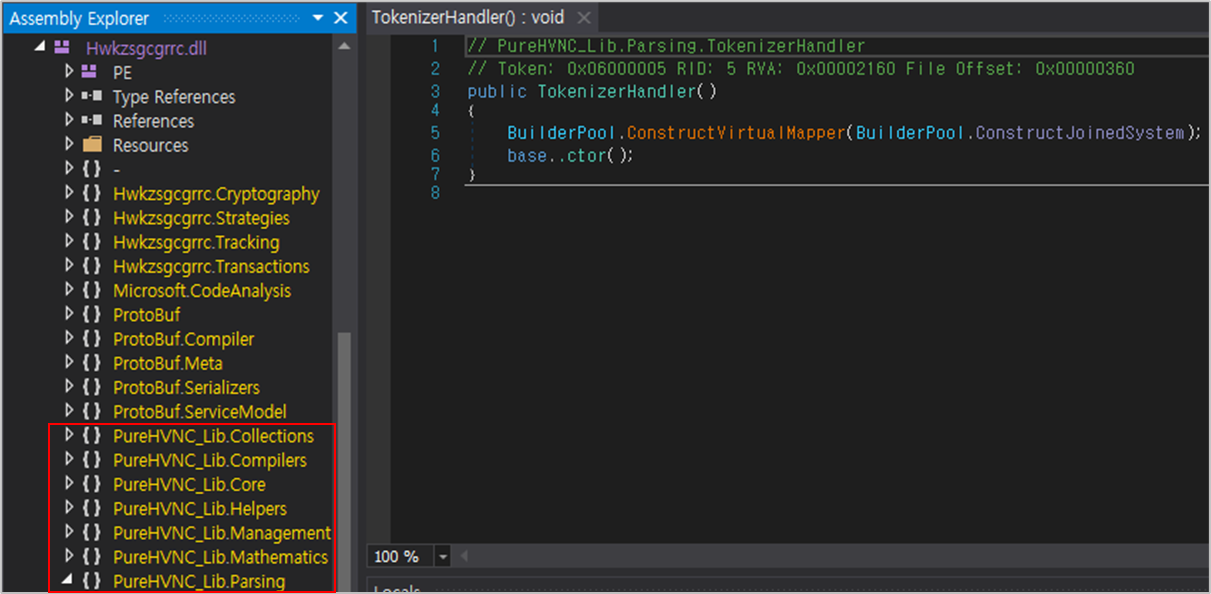1211x594 pixels.
Task: Click the braces icon of PureHVNC_Lib.Compilers
Action: pos(92,460)
